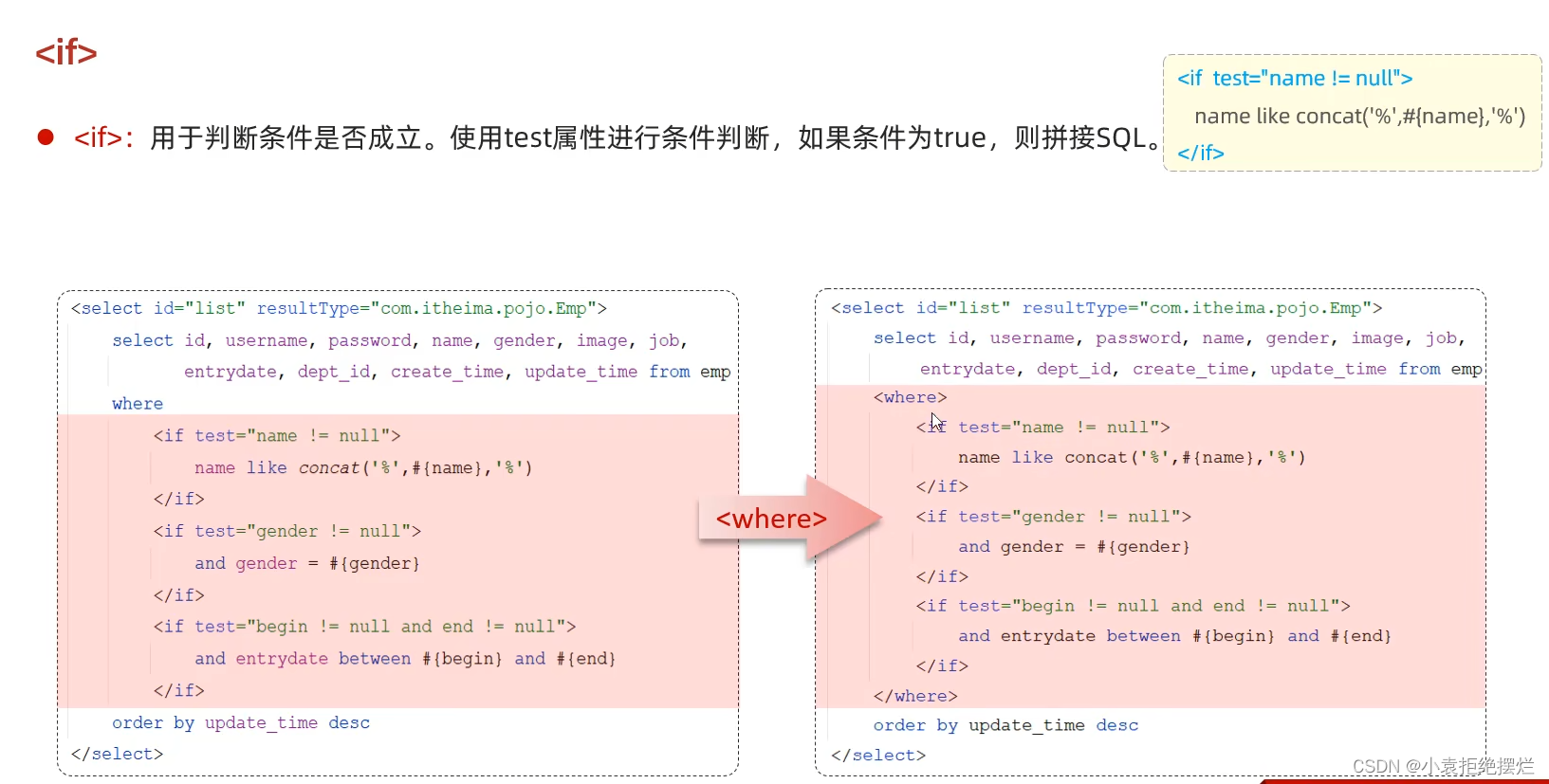Click "order by update_time desc" in right panel
Viewport: 1549px width, 784px height.
coord(1005,725)
